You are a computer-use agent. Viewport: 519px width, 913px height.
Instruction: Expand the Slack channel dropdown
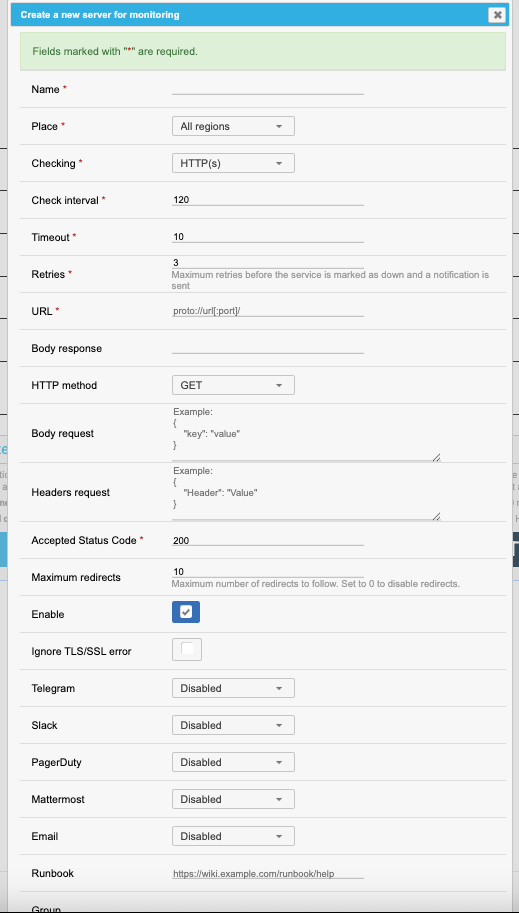(x=233, y=725)
